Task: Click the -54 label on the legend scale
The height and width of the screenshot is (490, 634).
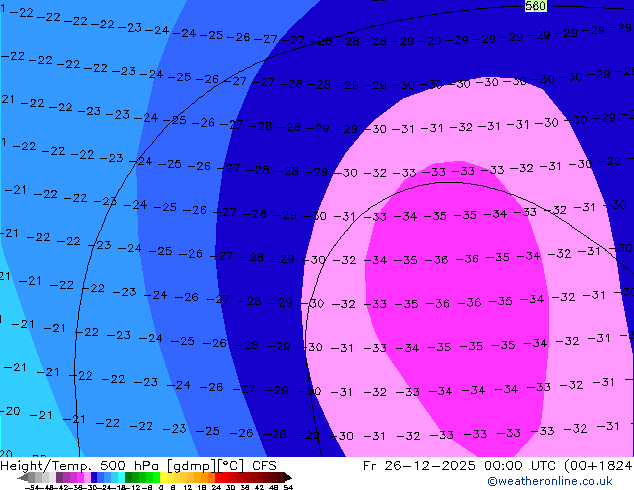Action: point(32,488)
